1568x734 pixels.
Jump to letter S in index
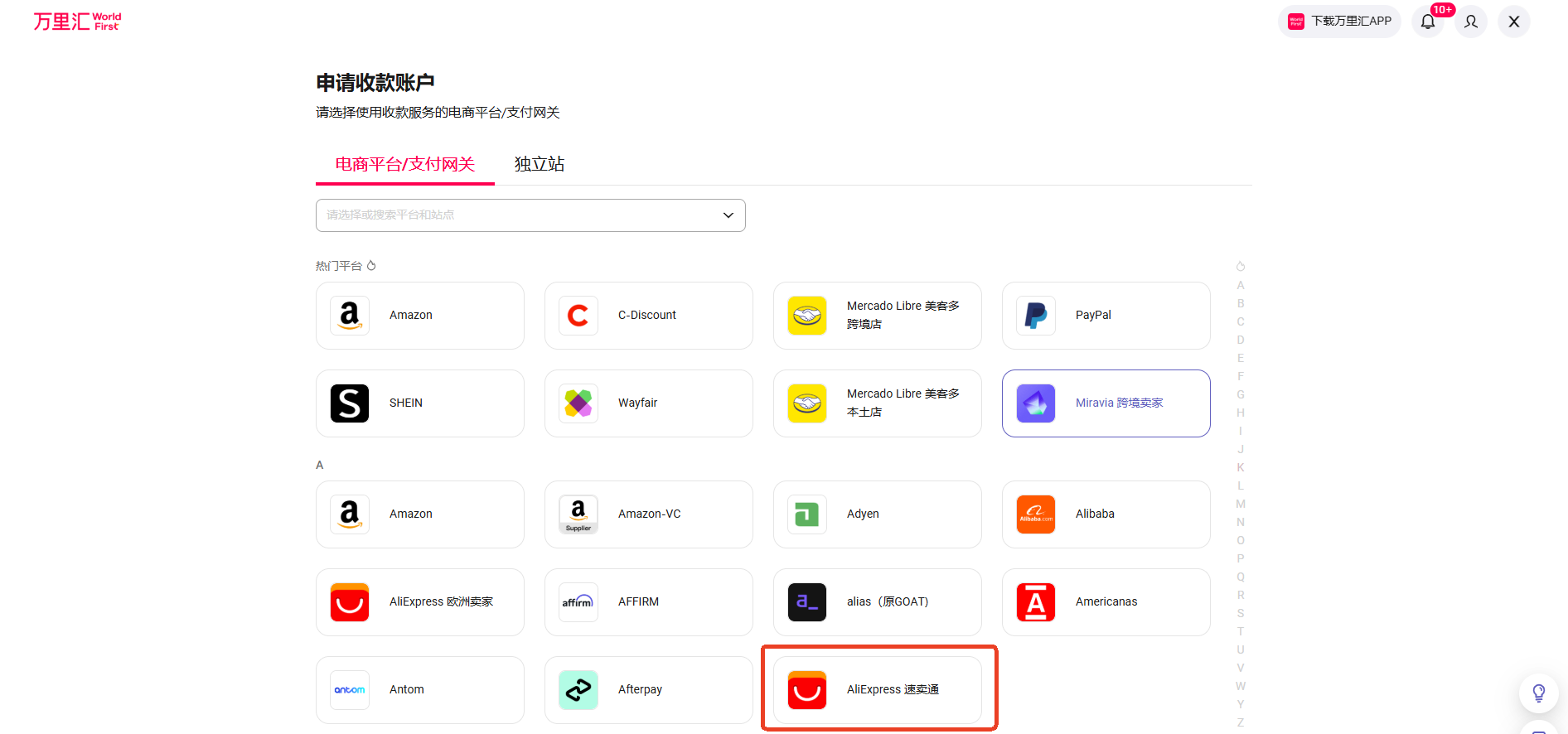(x=1241, y=613)
